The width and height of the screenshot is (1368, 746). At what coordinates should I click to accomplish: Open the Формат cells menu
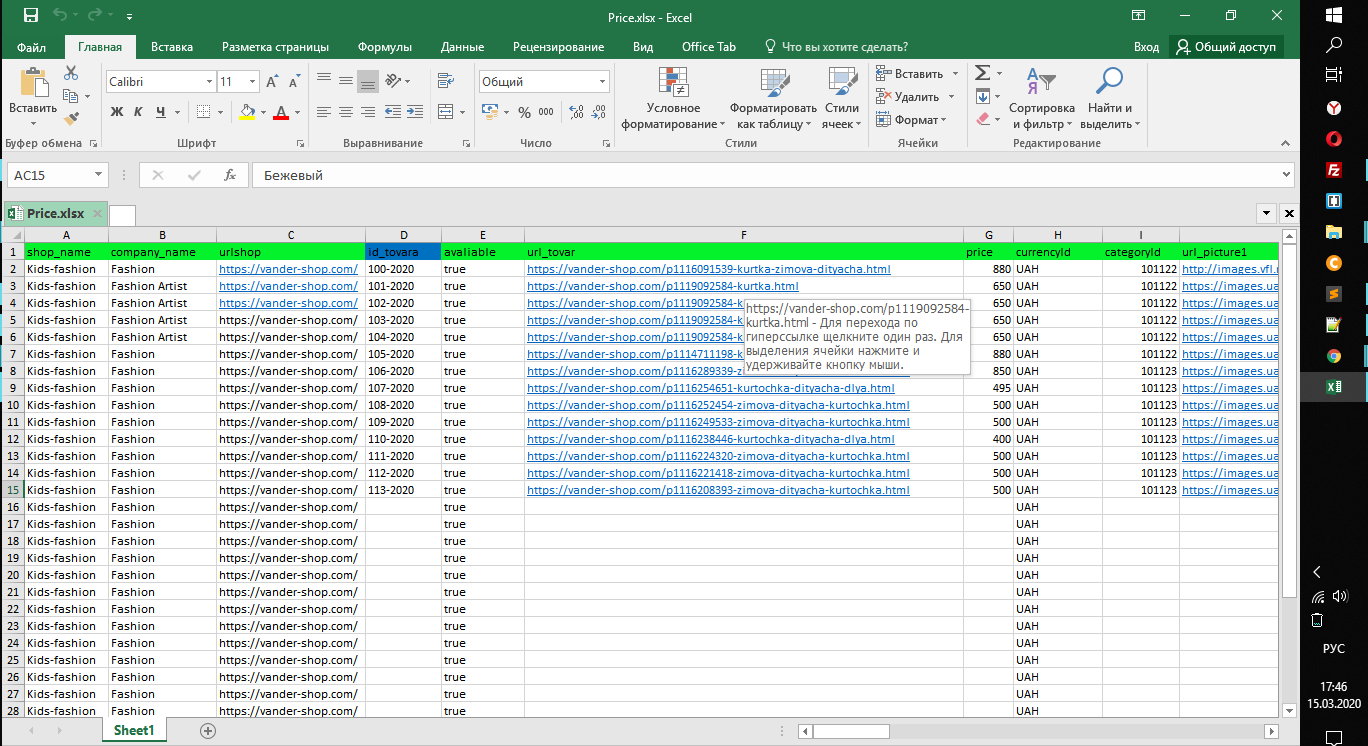tap(910, 120)
